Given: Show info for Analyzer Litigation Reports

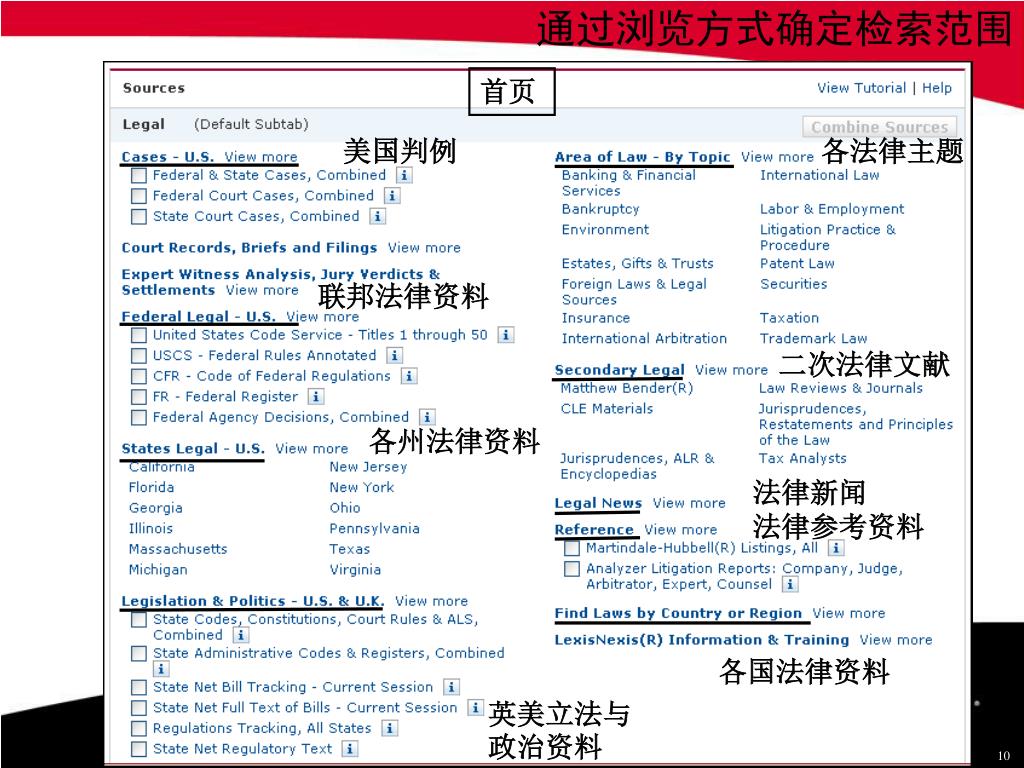Looking at the screenshot, I should tap(790, 584).
